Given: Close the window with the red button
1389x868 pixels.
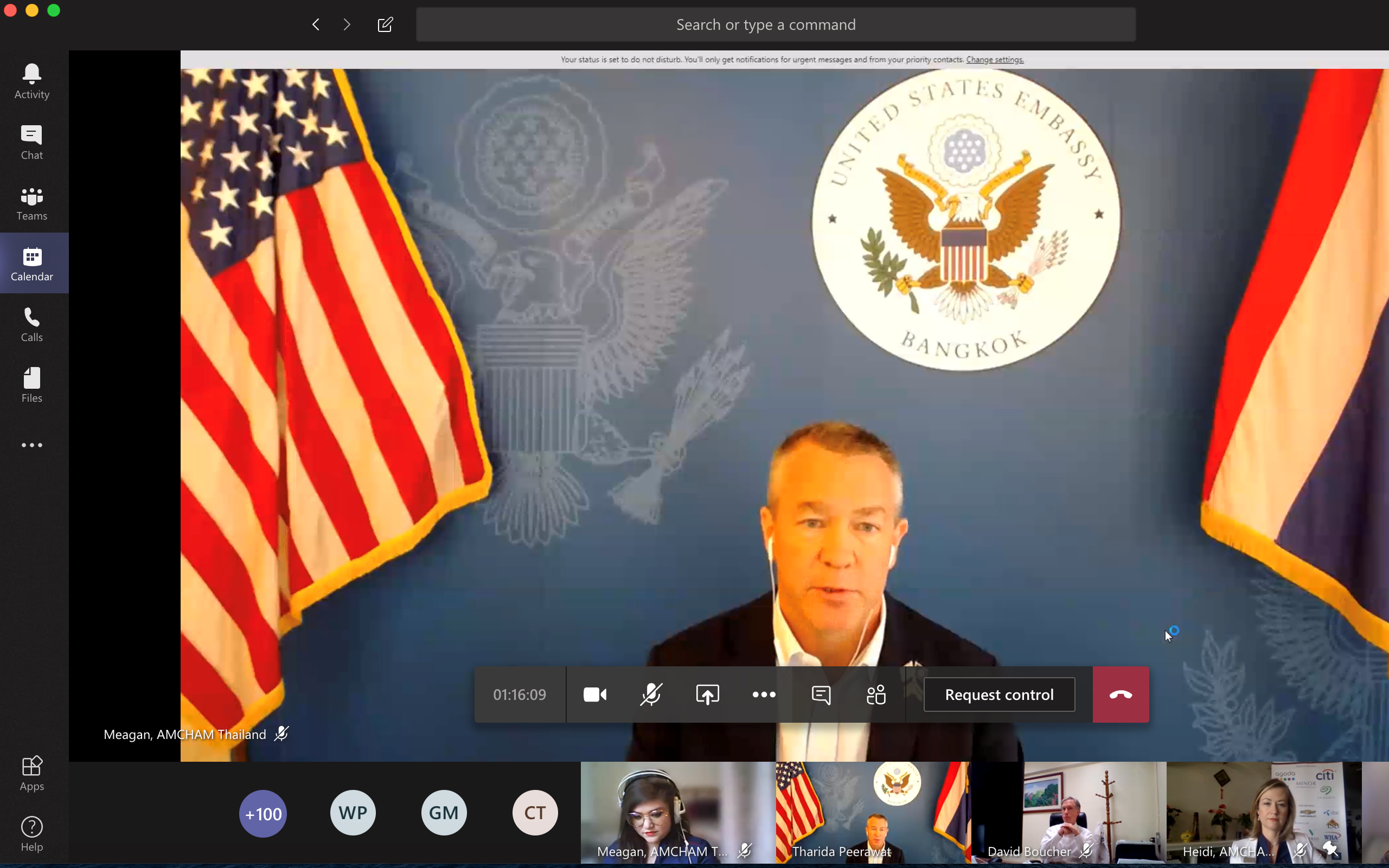Looking at the screenshot, I should [x=10, y=10].
